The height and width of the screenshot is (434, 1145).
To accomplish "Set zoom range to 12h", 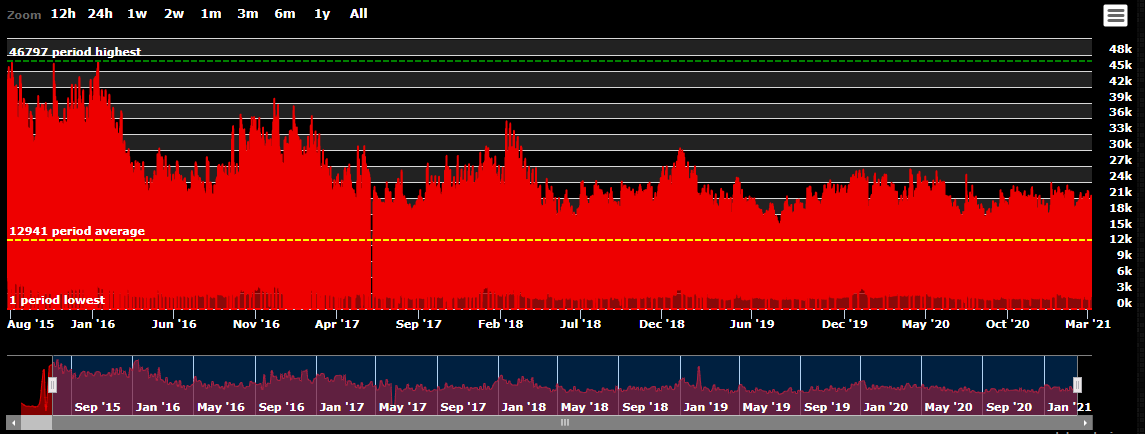I will [x=63, y=14].
